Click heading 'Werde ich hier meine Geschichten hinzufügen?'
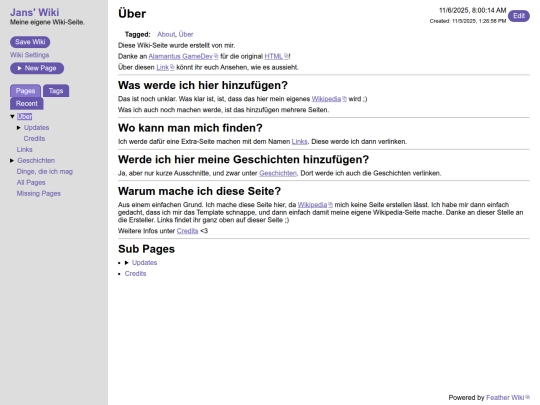Viewport: 540px width, 405px height. pyautogui.click(x=243, y=159)
